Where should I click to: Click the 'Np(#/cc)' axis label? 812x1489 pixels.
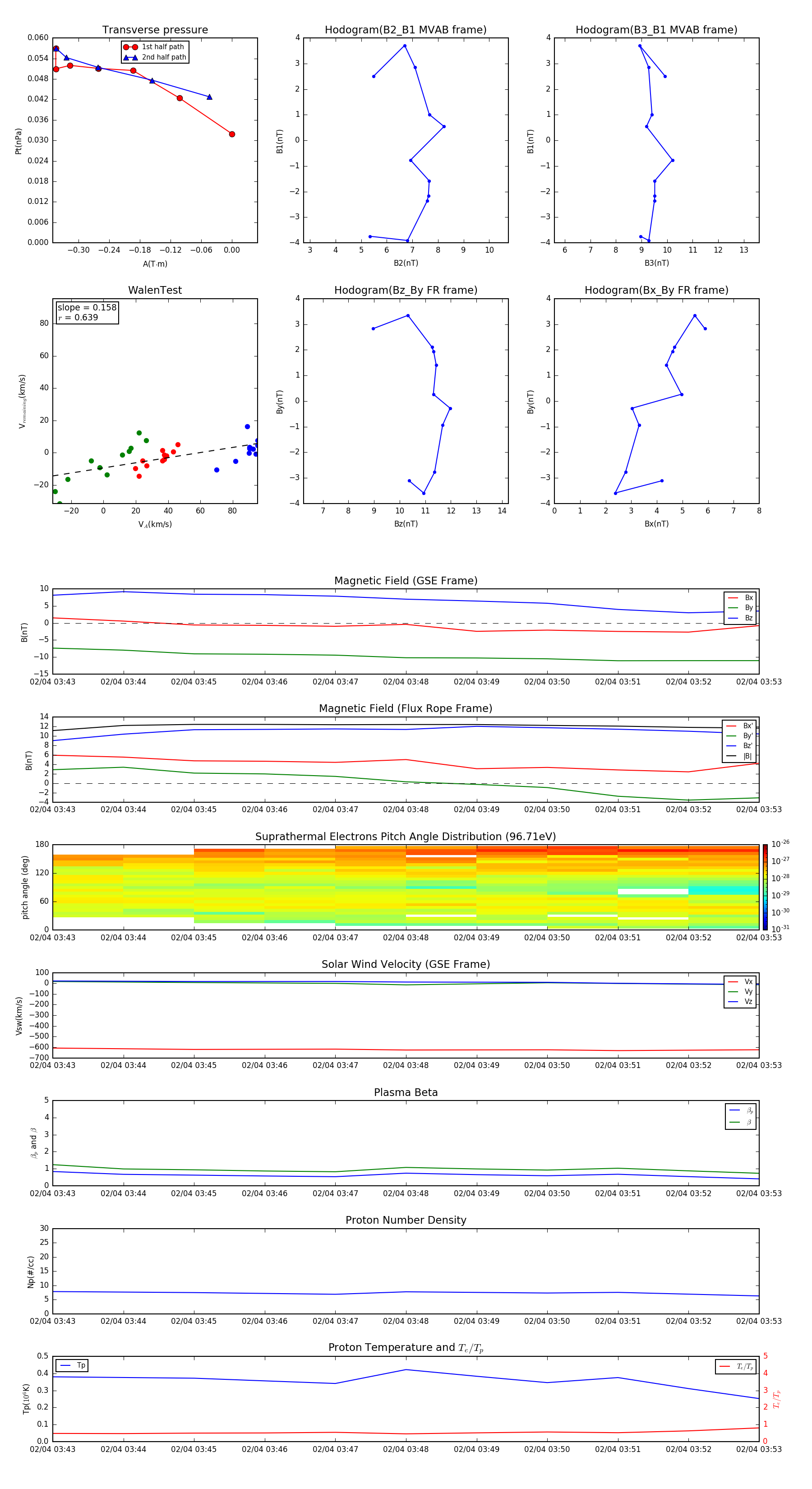pos(31,1272)
